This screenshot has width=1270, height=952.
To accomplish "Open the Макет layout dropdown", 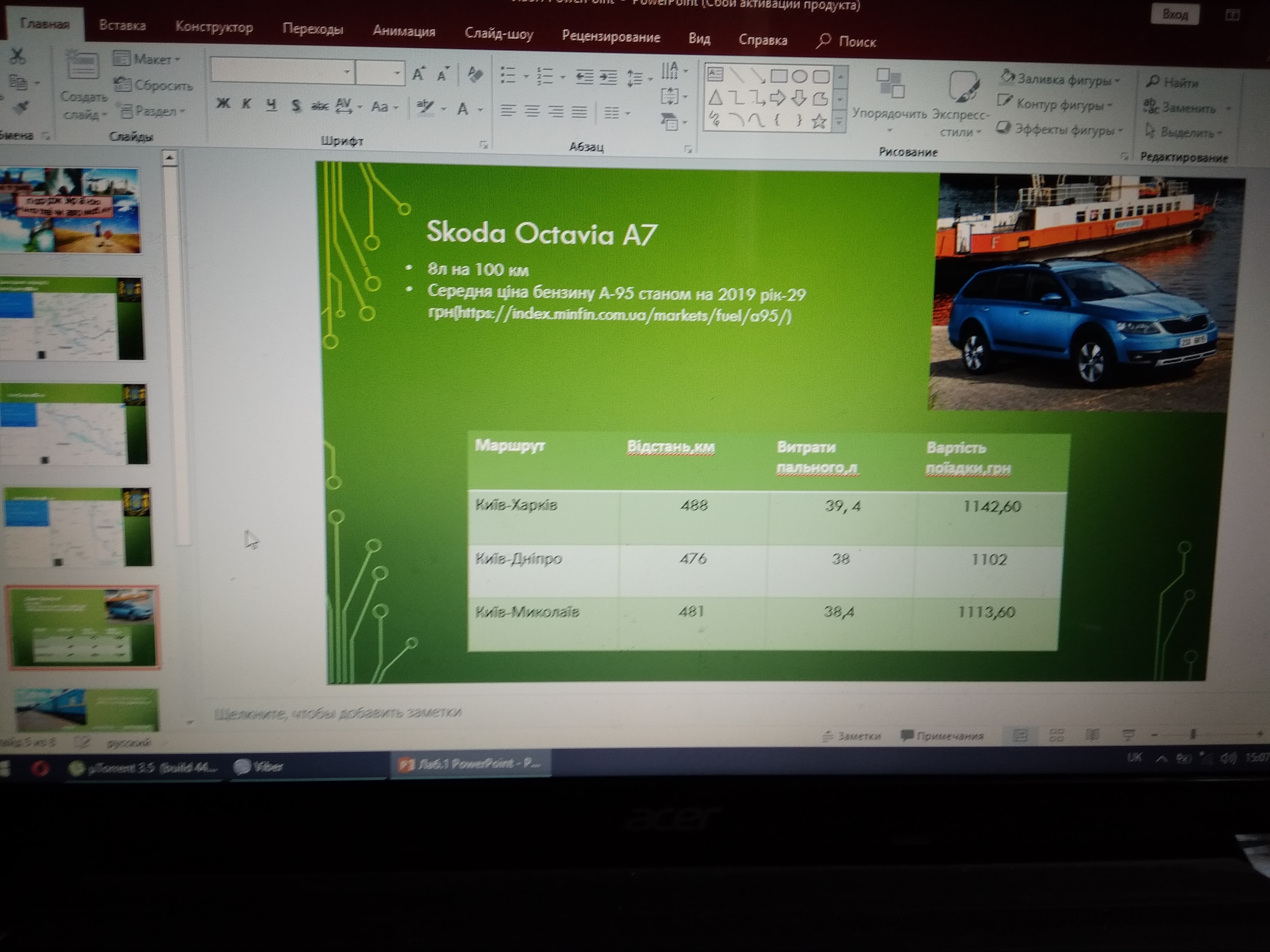I will (147, 59).
